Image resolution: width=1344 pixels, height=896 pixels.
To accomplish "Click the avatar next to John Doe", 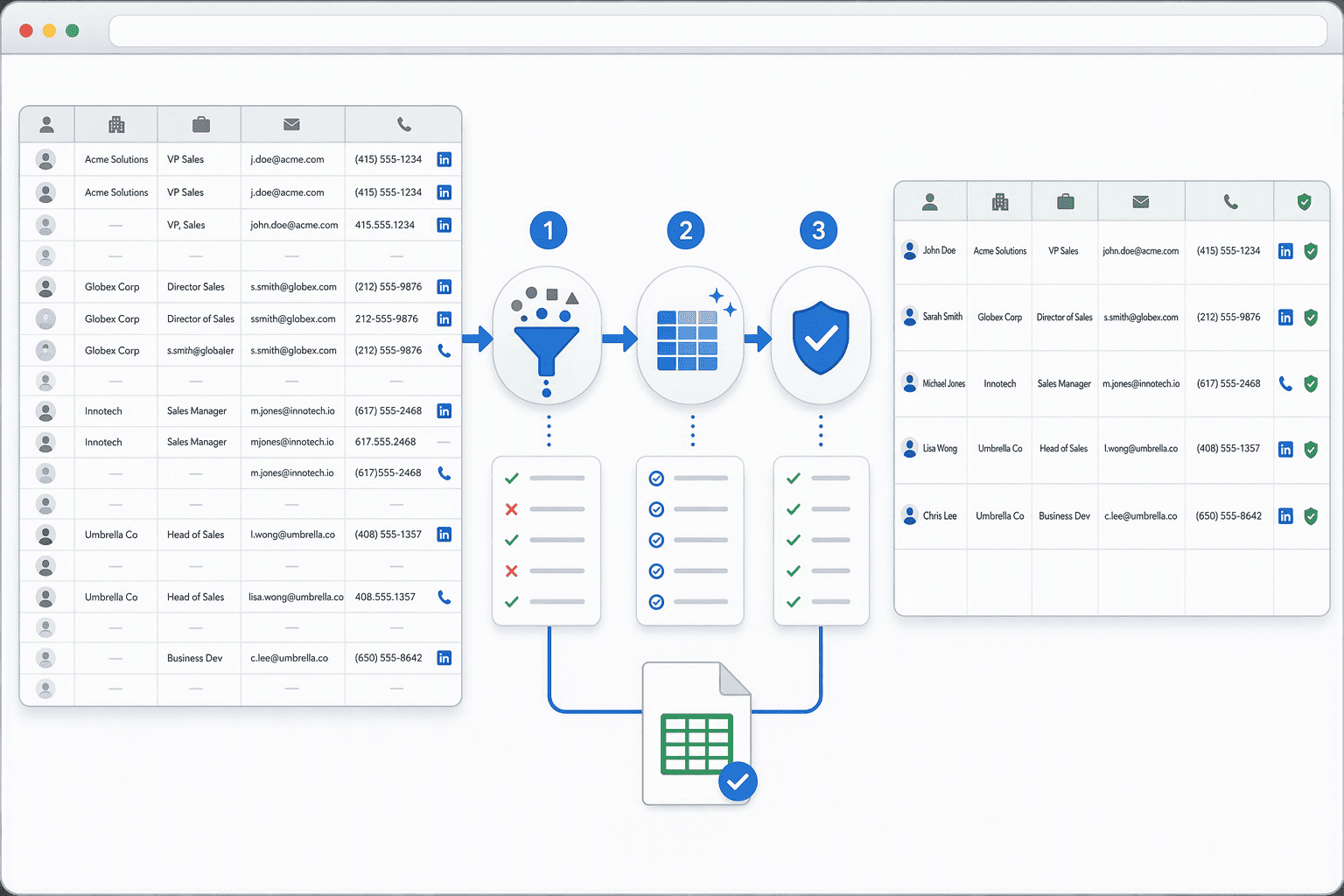I will (x=909, y=250).
